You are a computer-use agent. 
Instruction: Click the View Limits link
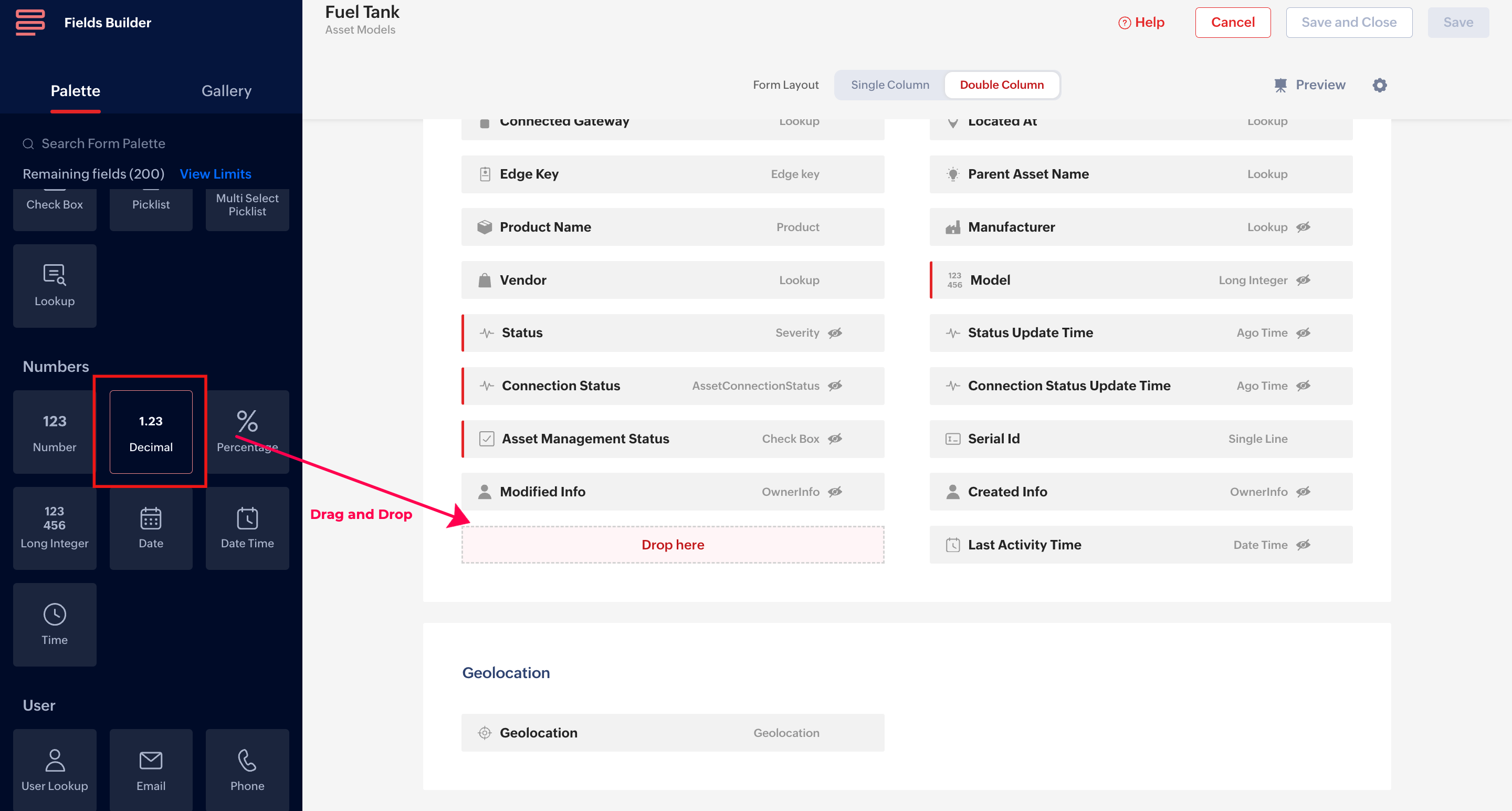[215, 174]
